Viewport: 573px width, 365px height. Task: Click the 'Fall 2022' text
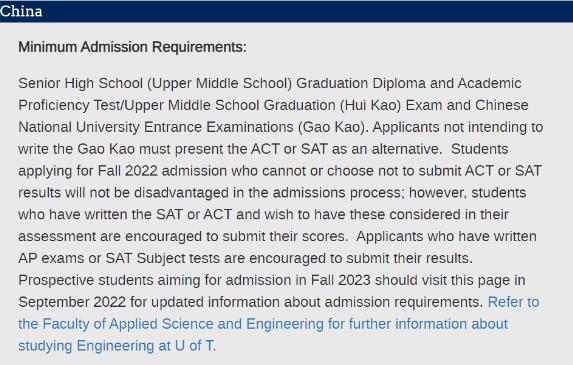pos(128,171)
